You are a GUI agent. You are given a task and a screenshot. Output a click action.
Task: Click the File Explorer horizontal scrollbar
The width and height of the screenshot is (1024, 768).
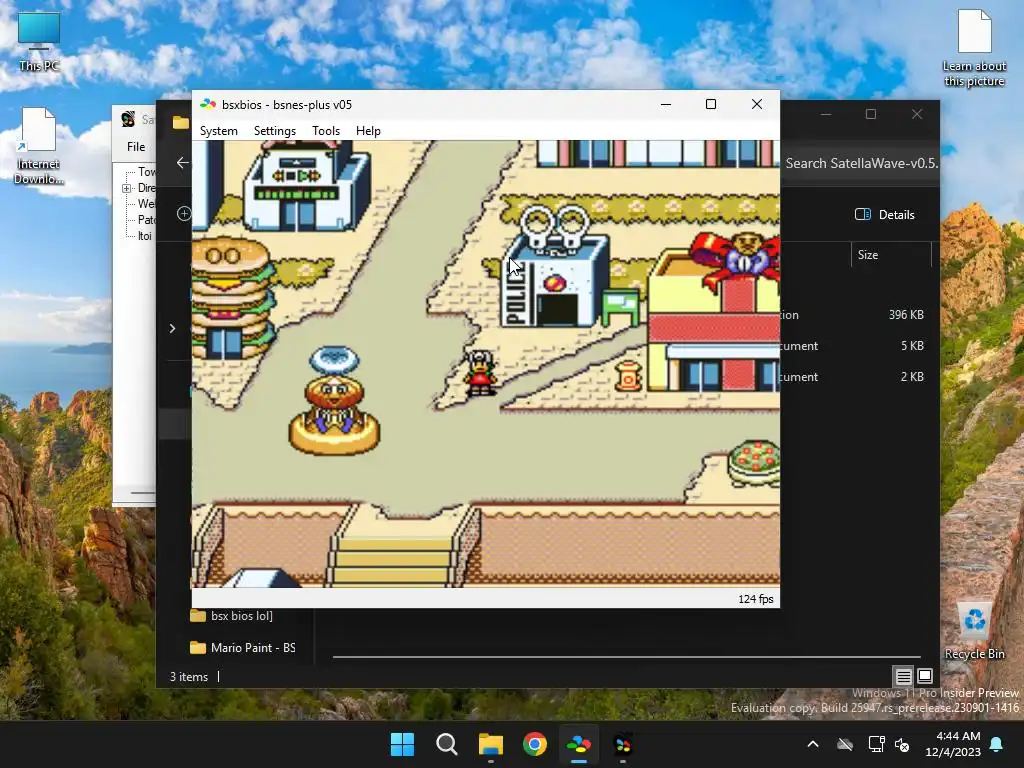626,656
